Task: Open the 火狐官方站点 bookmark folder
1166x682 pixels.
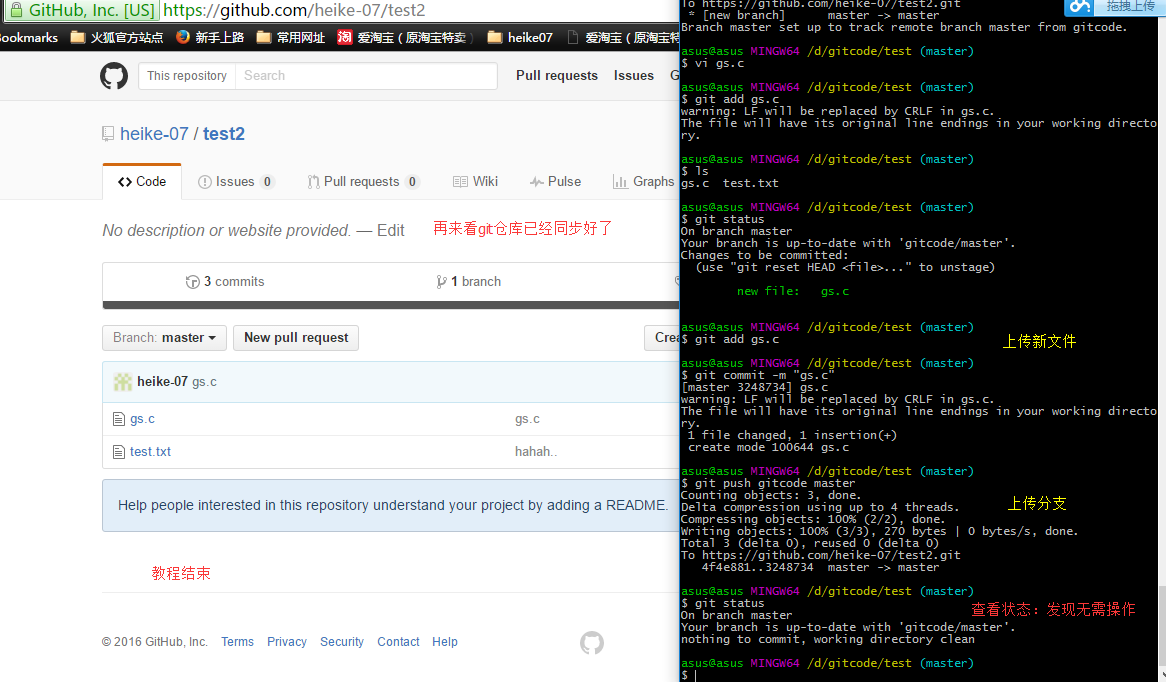Action: [x=117, y=37]
